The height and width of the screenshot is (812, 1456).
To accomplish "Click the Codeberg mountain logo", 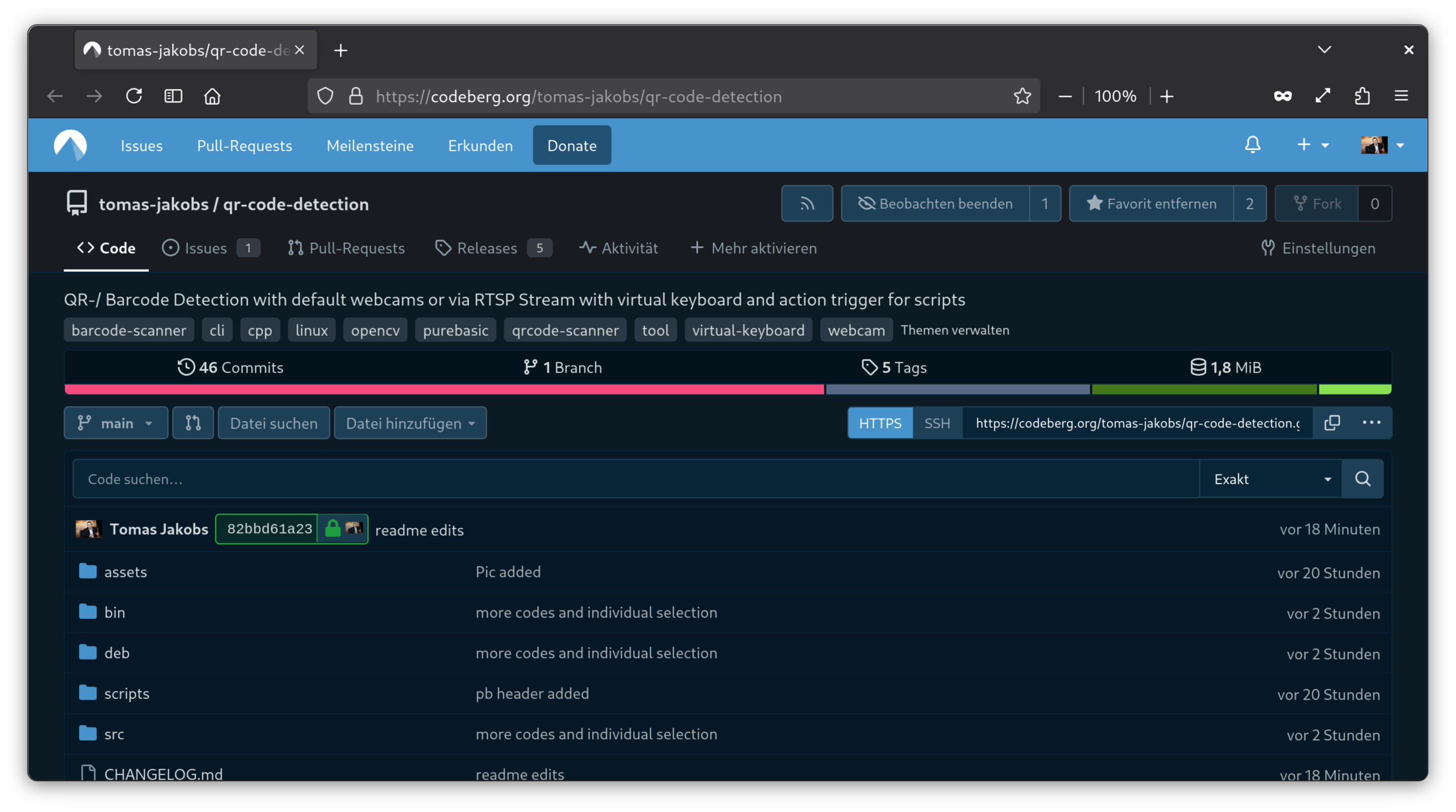I will [70, 145].
